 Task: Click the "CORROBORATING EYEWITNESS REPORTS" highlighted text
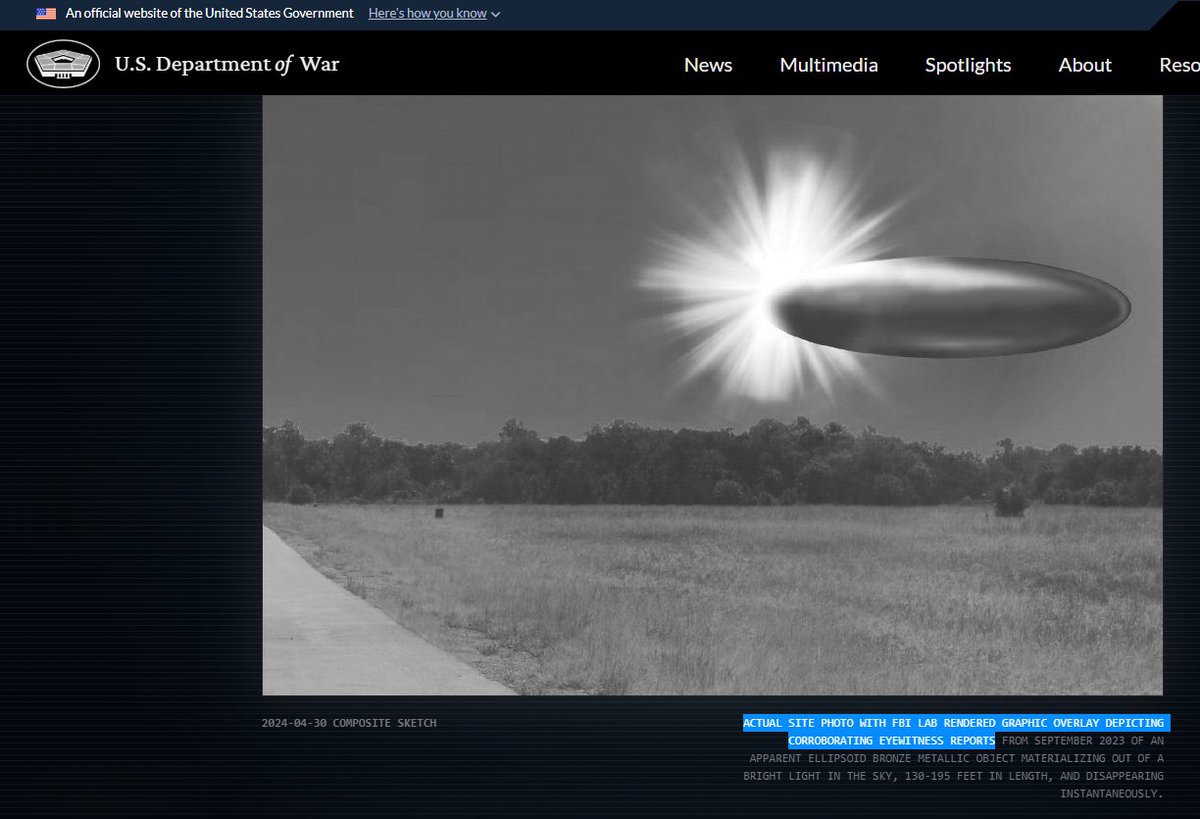click(x=892, y=741)
